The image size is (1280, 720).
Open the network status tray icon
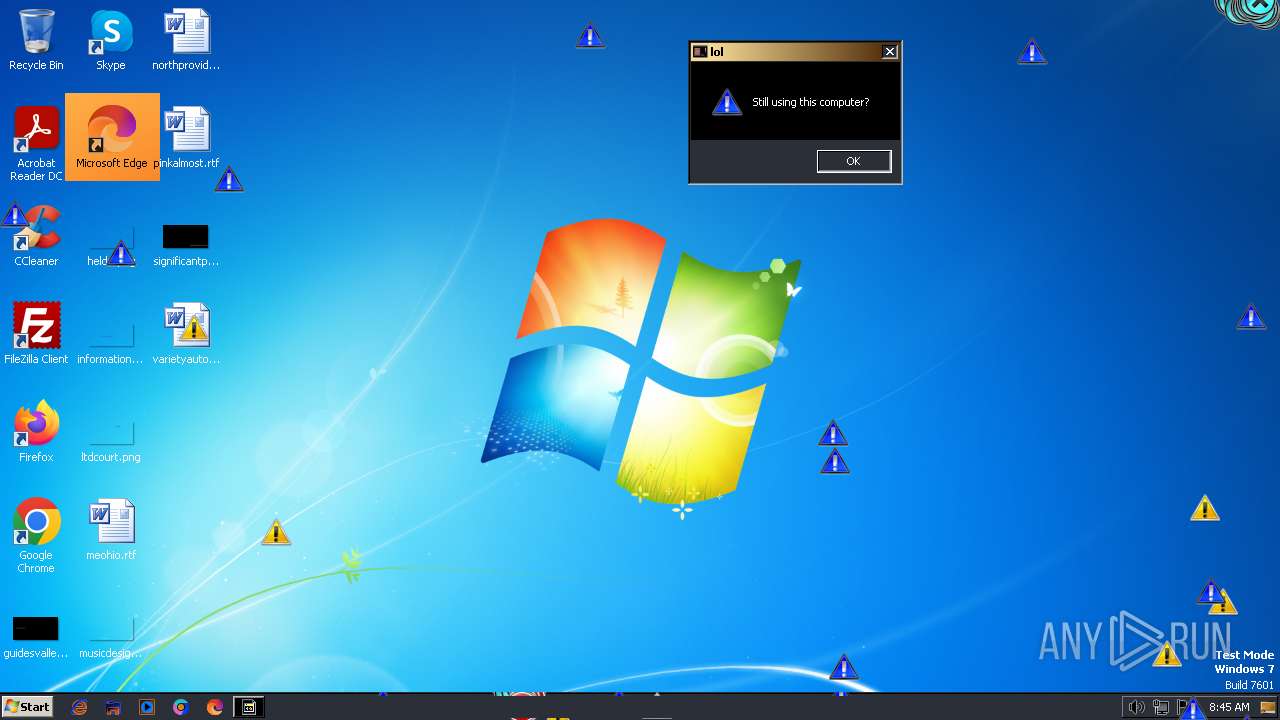(1160, 707)
